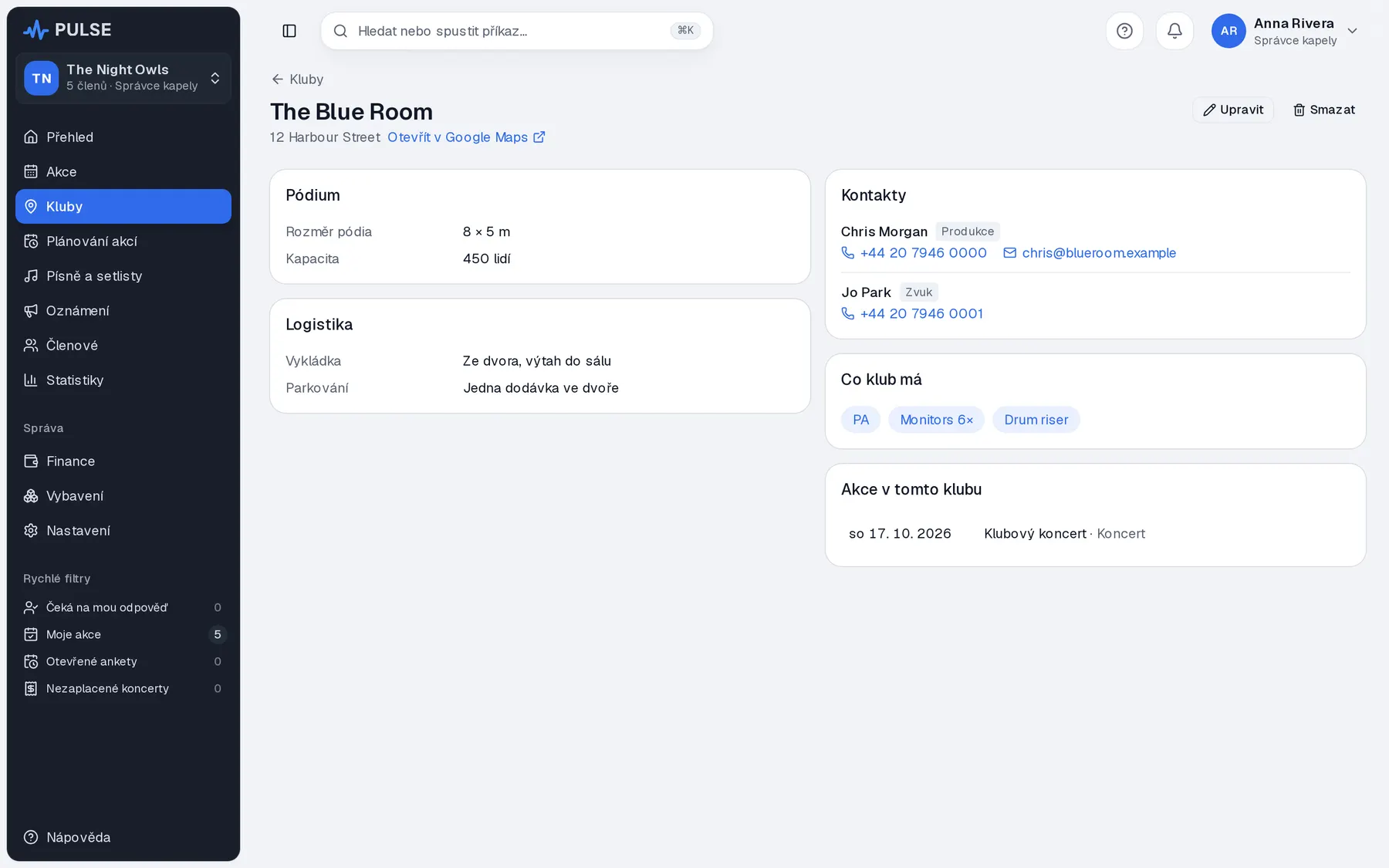Screen dimensions: 1389x868
Task: Click the AR user avatar
Action: [x=1228, y=31]
